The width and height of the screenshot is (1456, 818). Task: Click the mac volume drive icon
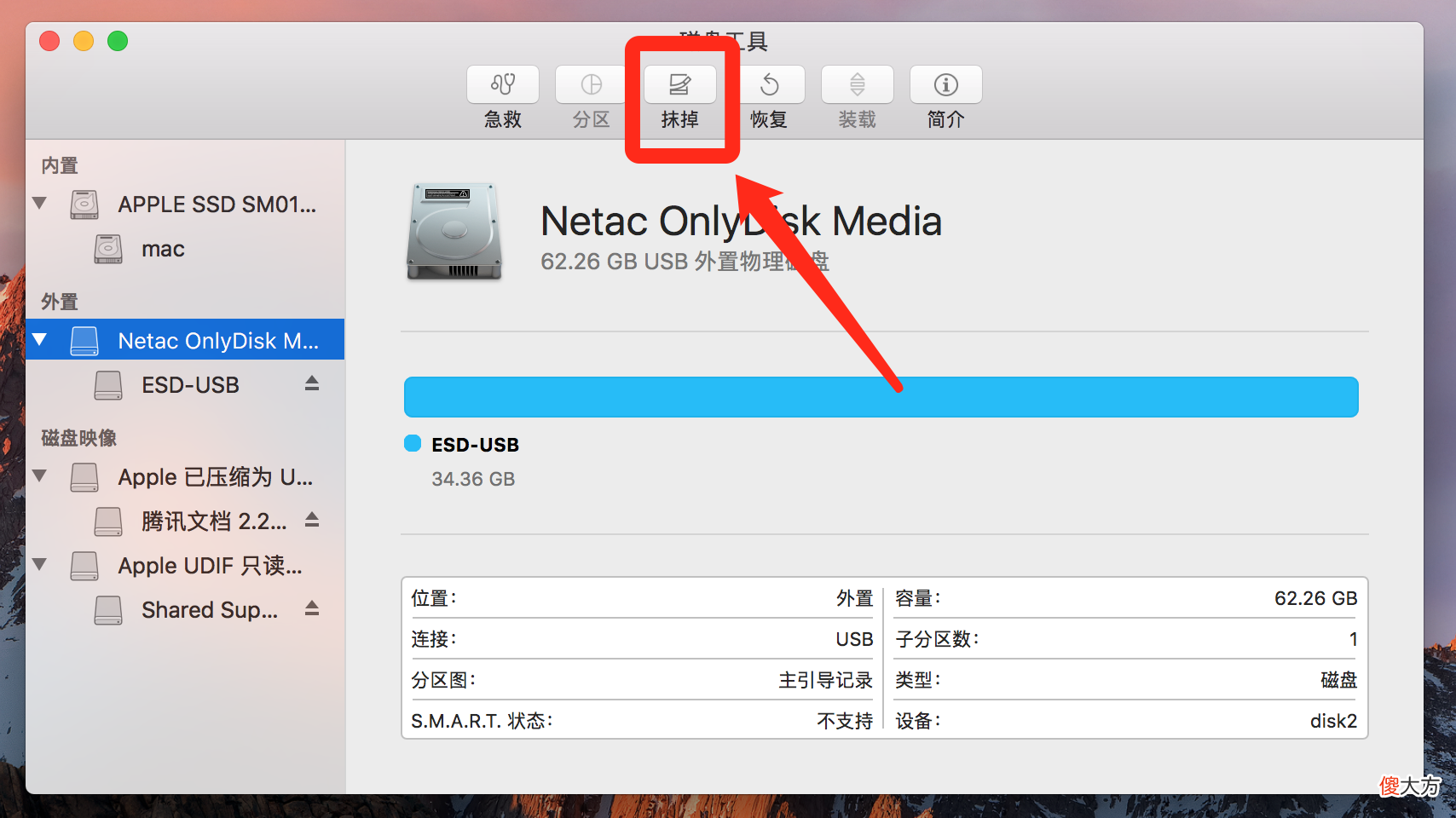coord(108,249)
